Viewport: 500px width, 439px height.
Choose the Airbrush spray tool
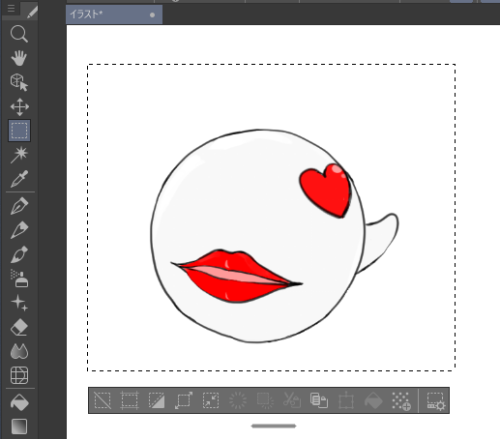(x=19, y=278)
